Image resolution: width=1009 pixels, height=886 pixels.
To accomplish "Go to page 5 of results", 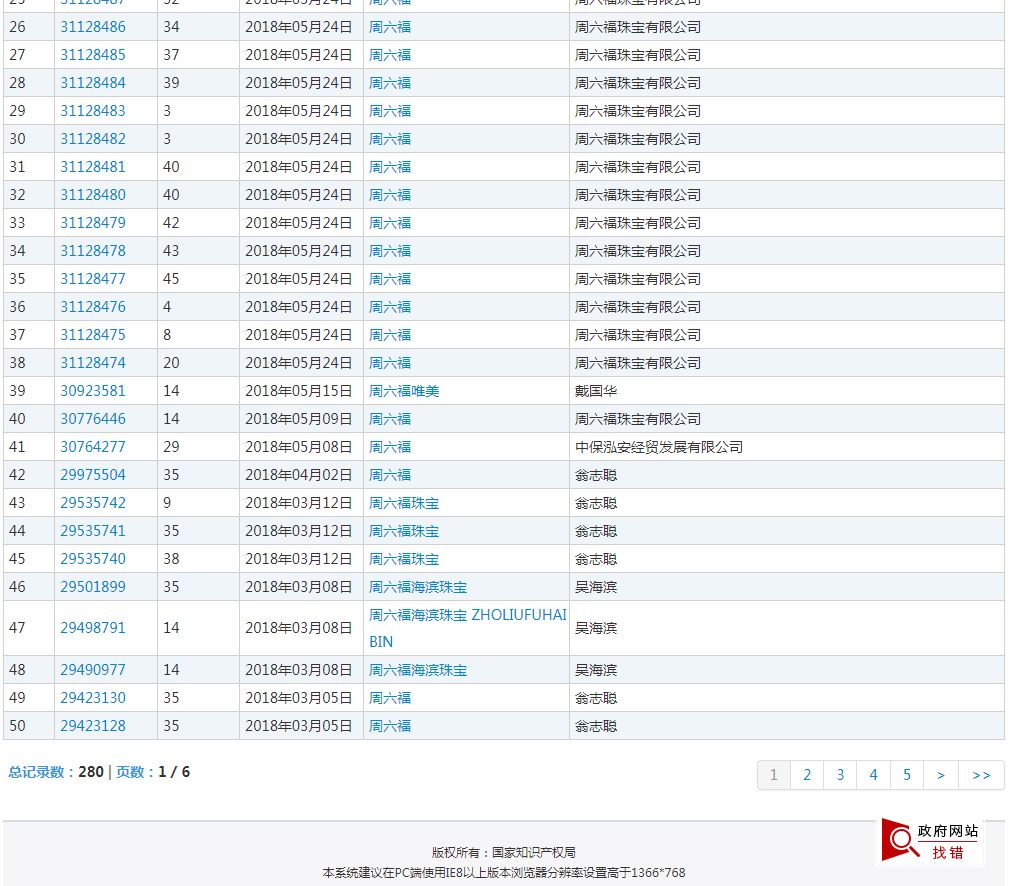I will click(x=907, y=775).
